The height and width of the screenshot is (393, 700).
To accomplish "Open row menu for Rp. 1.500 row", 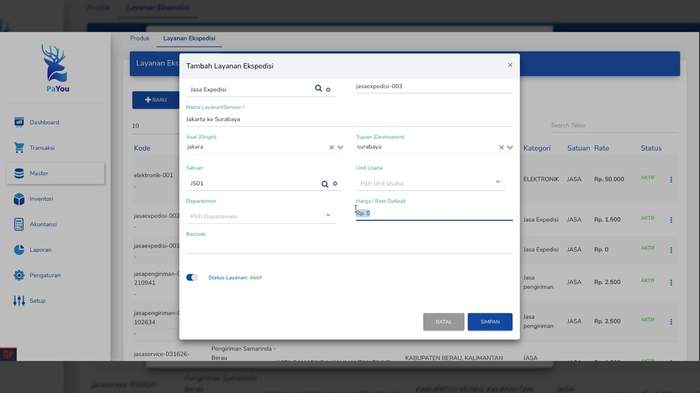I will click(x=671, y=220).
